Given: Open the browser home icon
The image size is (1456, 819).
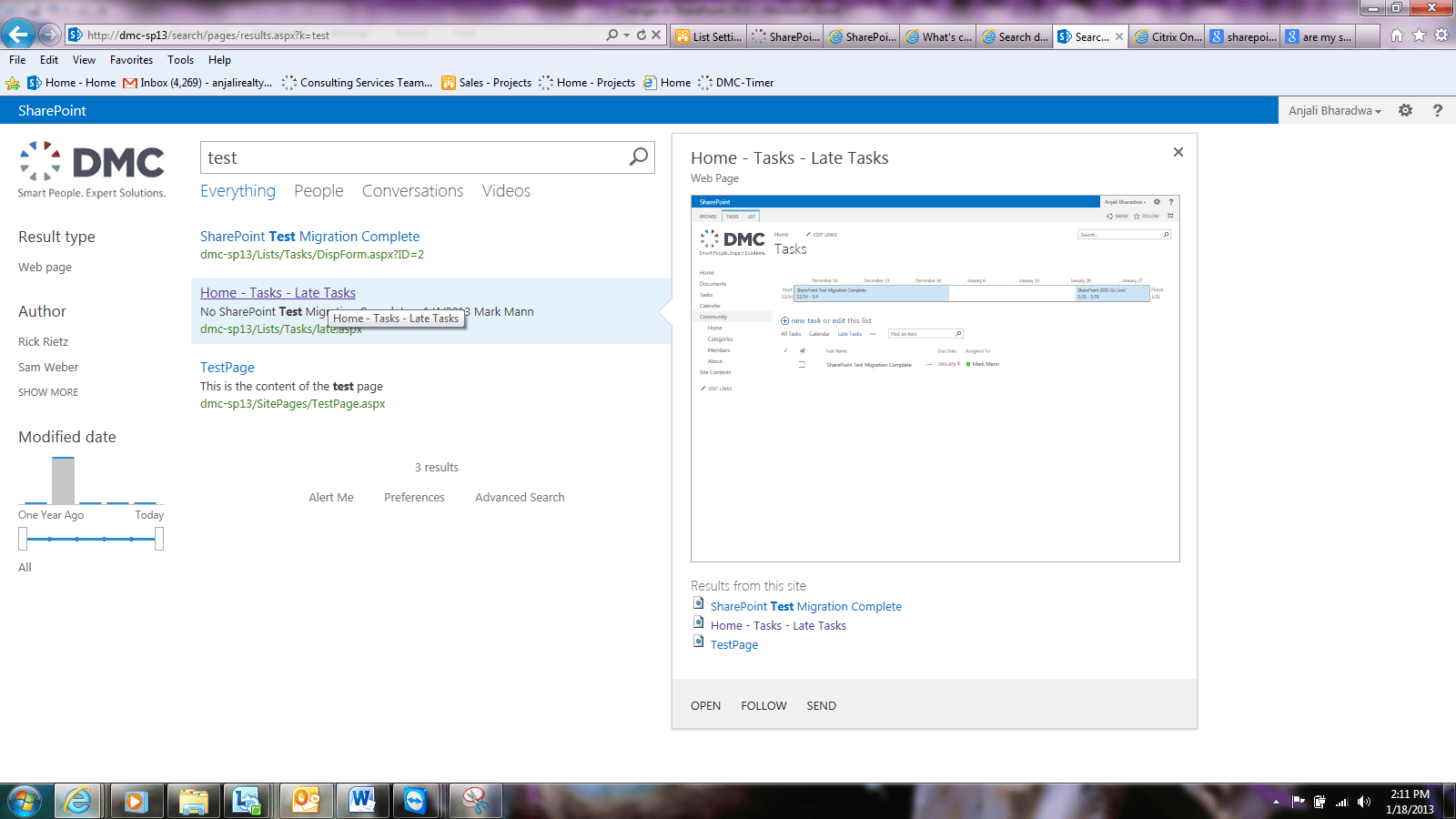Looking at the screenshot, I should [1396, 35].
